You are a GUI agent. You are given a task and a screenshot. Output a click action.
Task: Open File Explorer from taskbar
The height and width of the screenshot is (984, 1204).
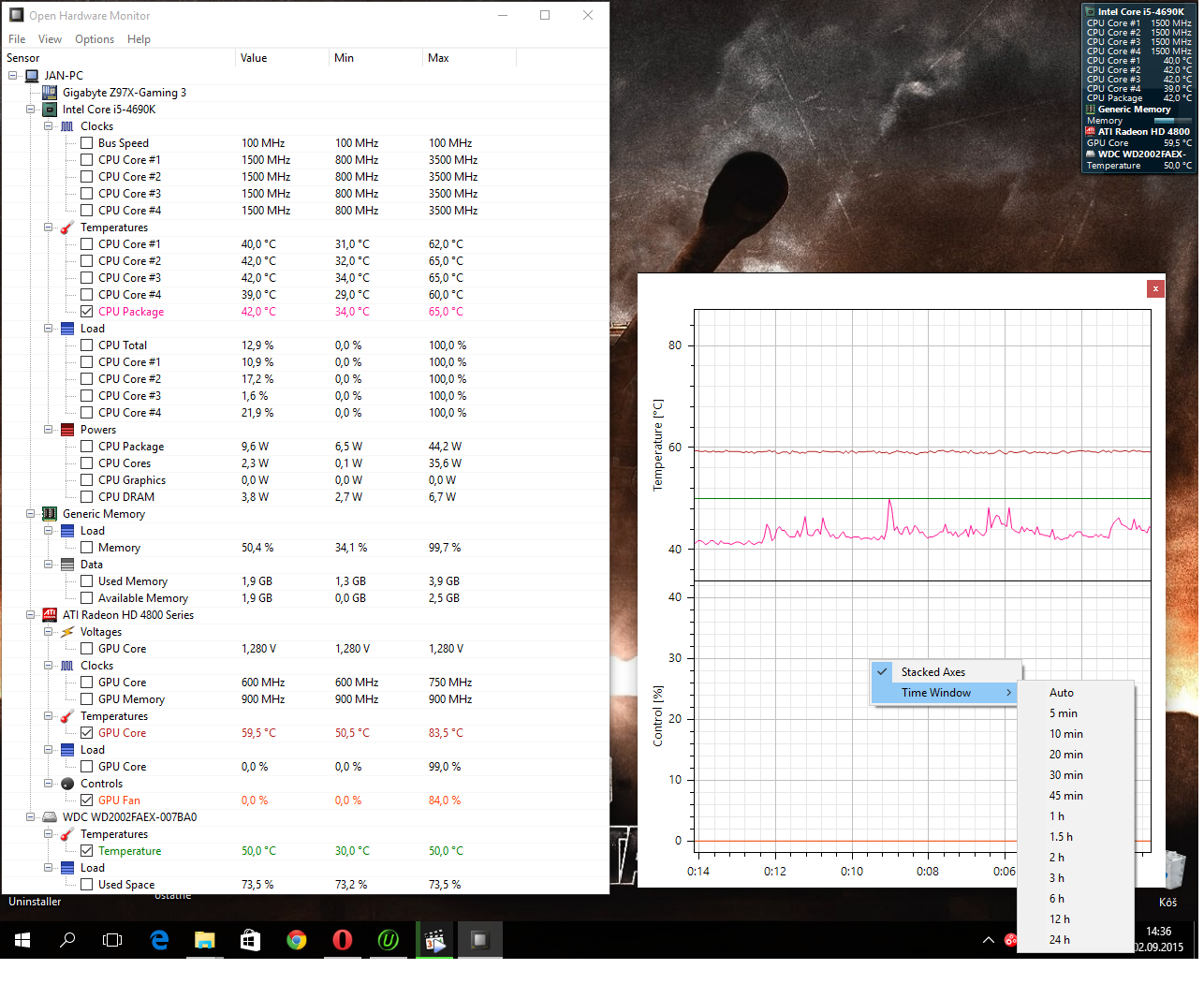(x=204, y=940)
